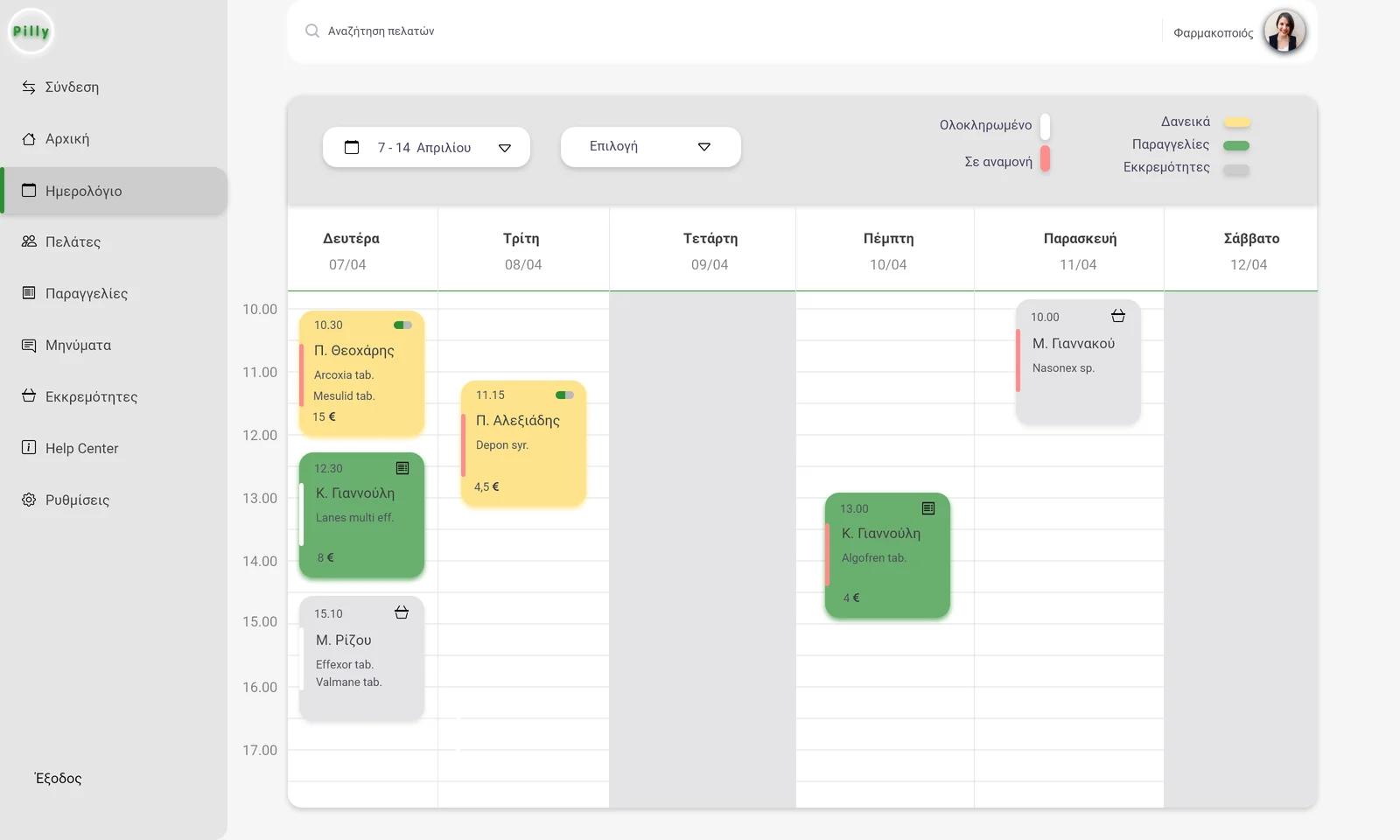The width and height of the screenshot is (1400, 840).
Task: Click Nasonex sp. on Γιαννακού card
Action: 1063,367
